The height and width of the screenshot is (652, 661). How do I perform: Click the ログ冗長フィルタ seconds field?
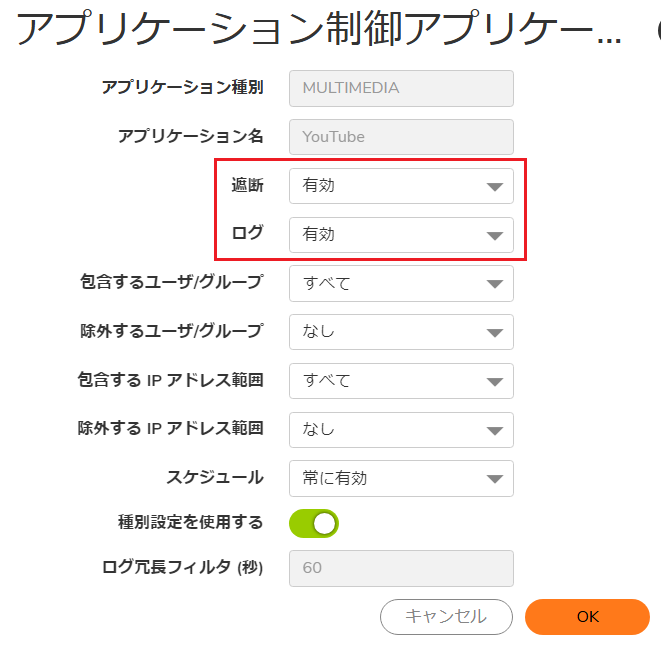401,568
